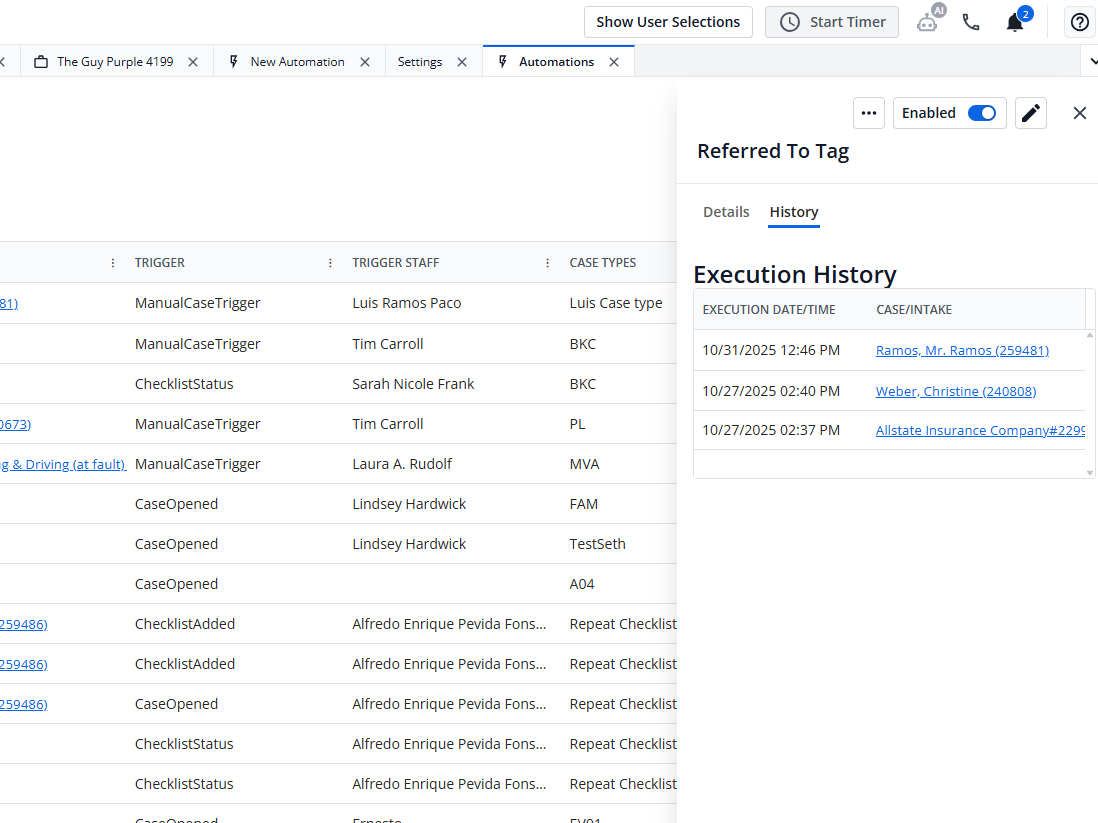Open the help question mark icon
Image resolution: width=1098 pixels, height=823 pixels.
[x=1080, y=22]
